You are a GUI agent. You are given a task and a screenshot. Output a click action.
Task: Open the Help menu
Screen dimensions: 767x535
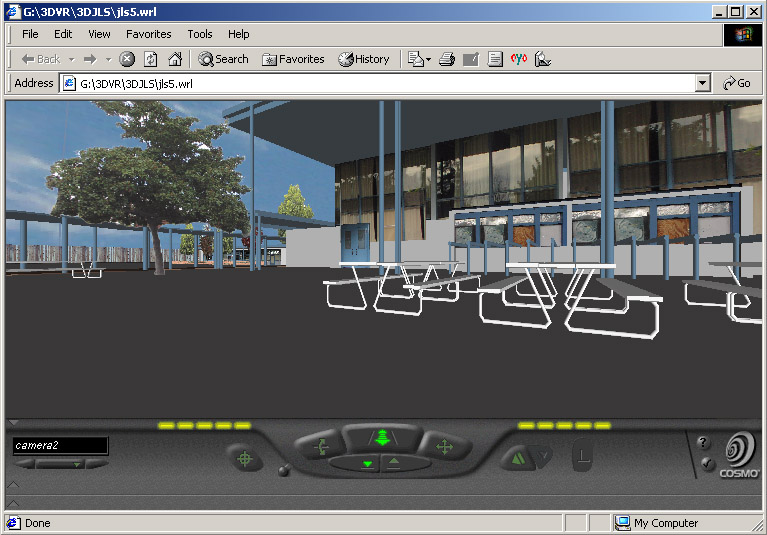239,34
